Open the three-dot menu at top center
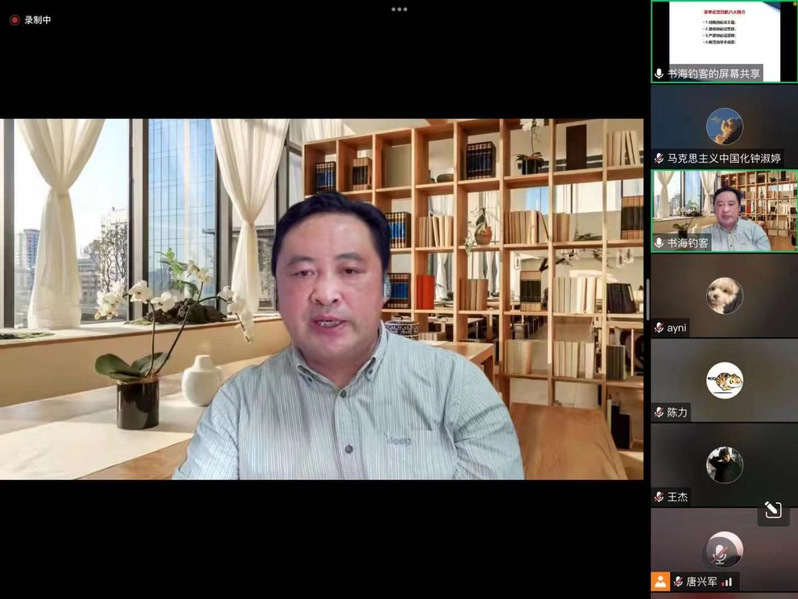 coord(399,9)
